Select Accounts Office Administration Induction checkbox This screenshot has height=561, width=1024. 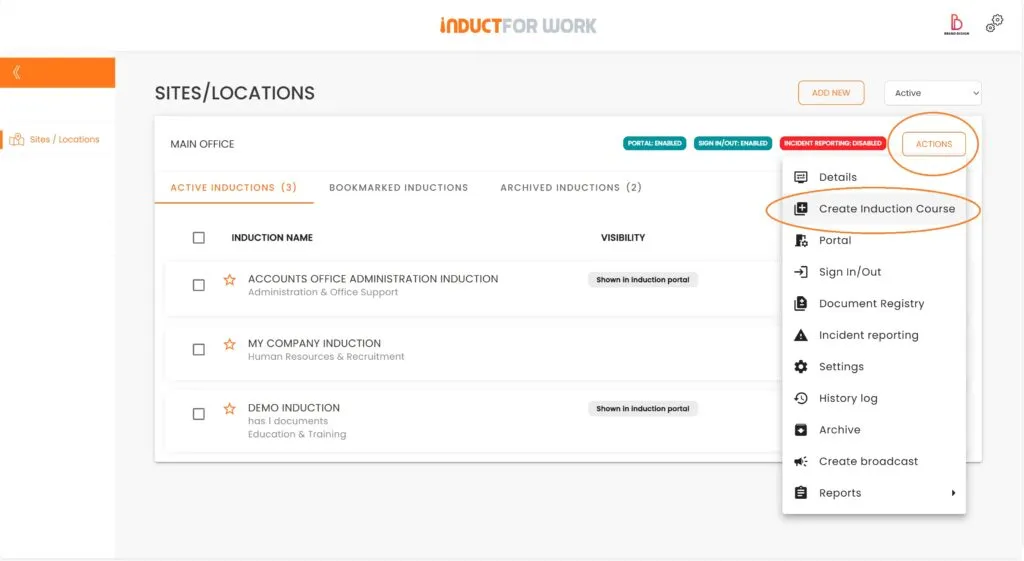coord(199,285)
